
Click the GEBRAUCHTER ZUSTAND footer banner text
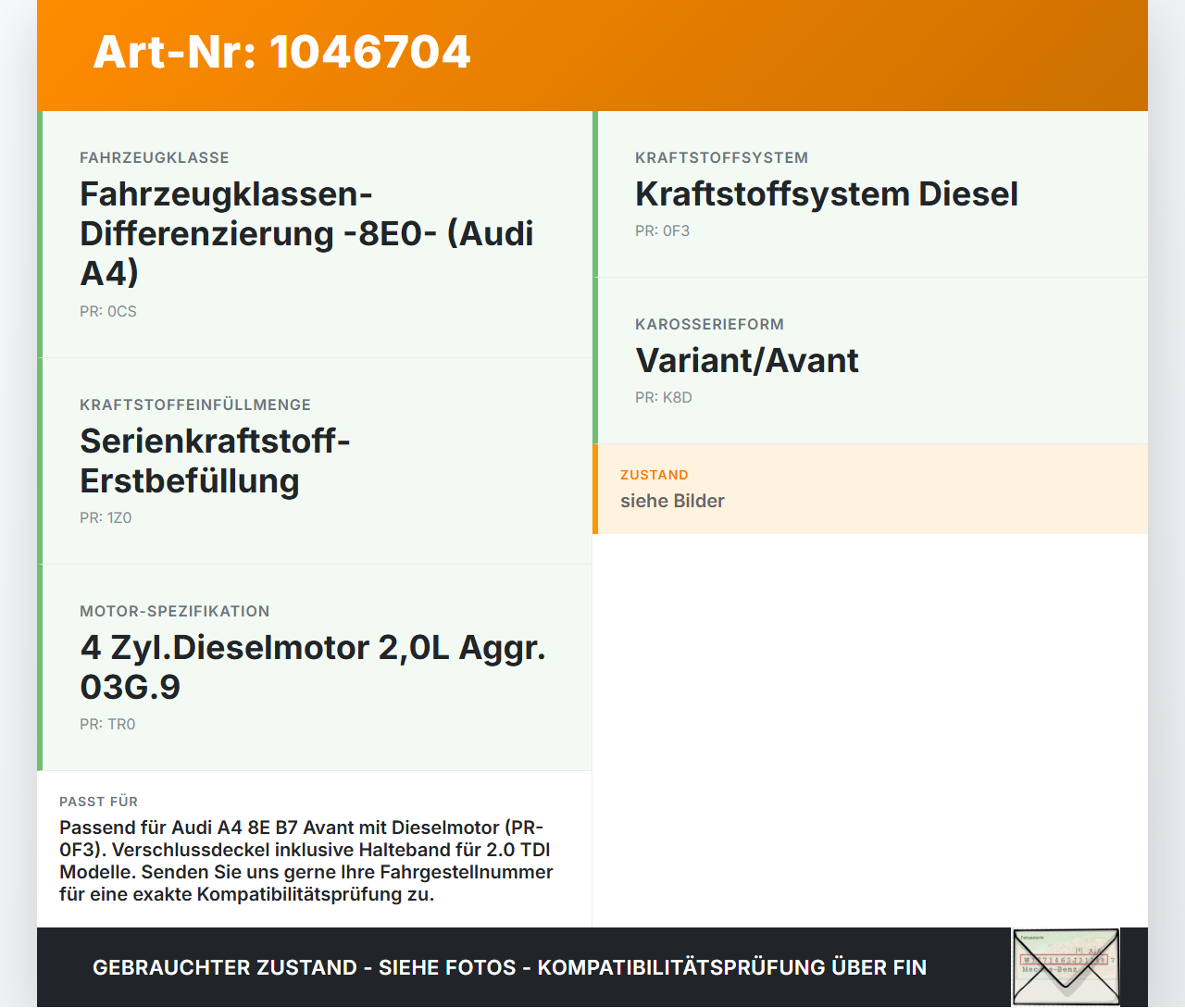(x=509, y=967)
